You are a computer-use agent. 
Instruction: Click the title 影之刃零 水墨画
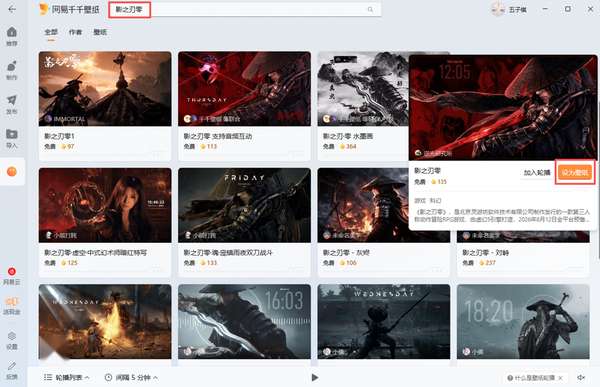[x=348, y=136]
